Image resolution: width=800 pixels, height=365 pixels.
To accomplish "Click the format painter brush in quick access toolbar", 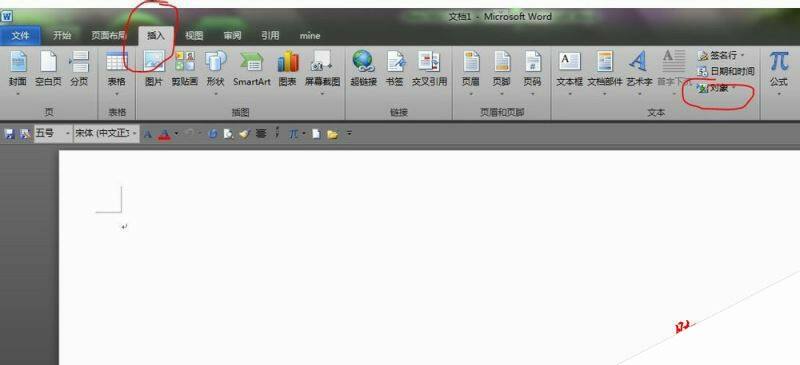I will (245, 134).
